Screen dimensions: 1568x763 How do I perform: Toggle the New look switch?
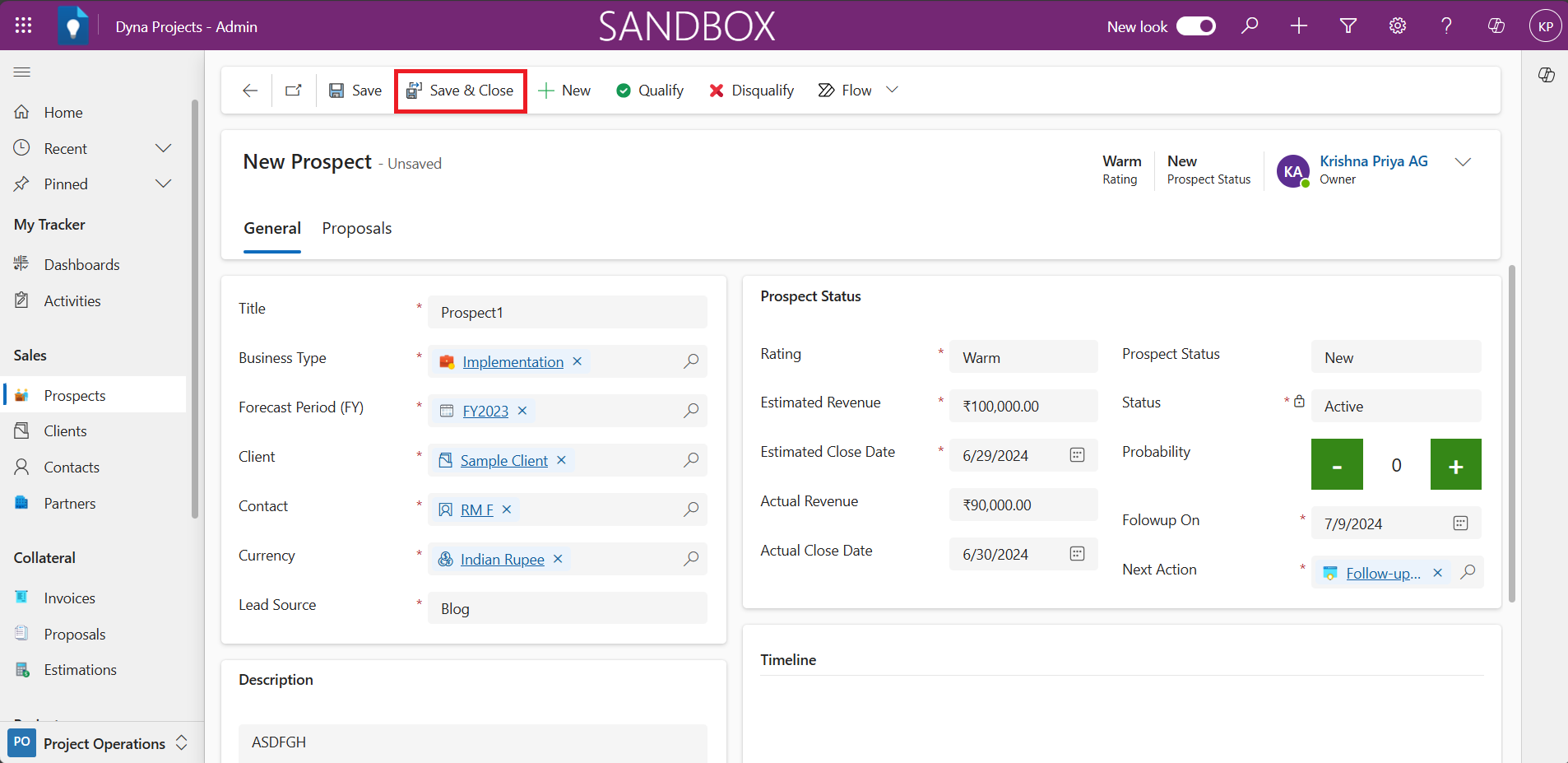click(1196, 26)
